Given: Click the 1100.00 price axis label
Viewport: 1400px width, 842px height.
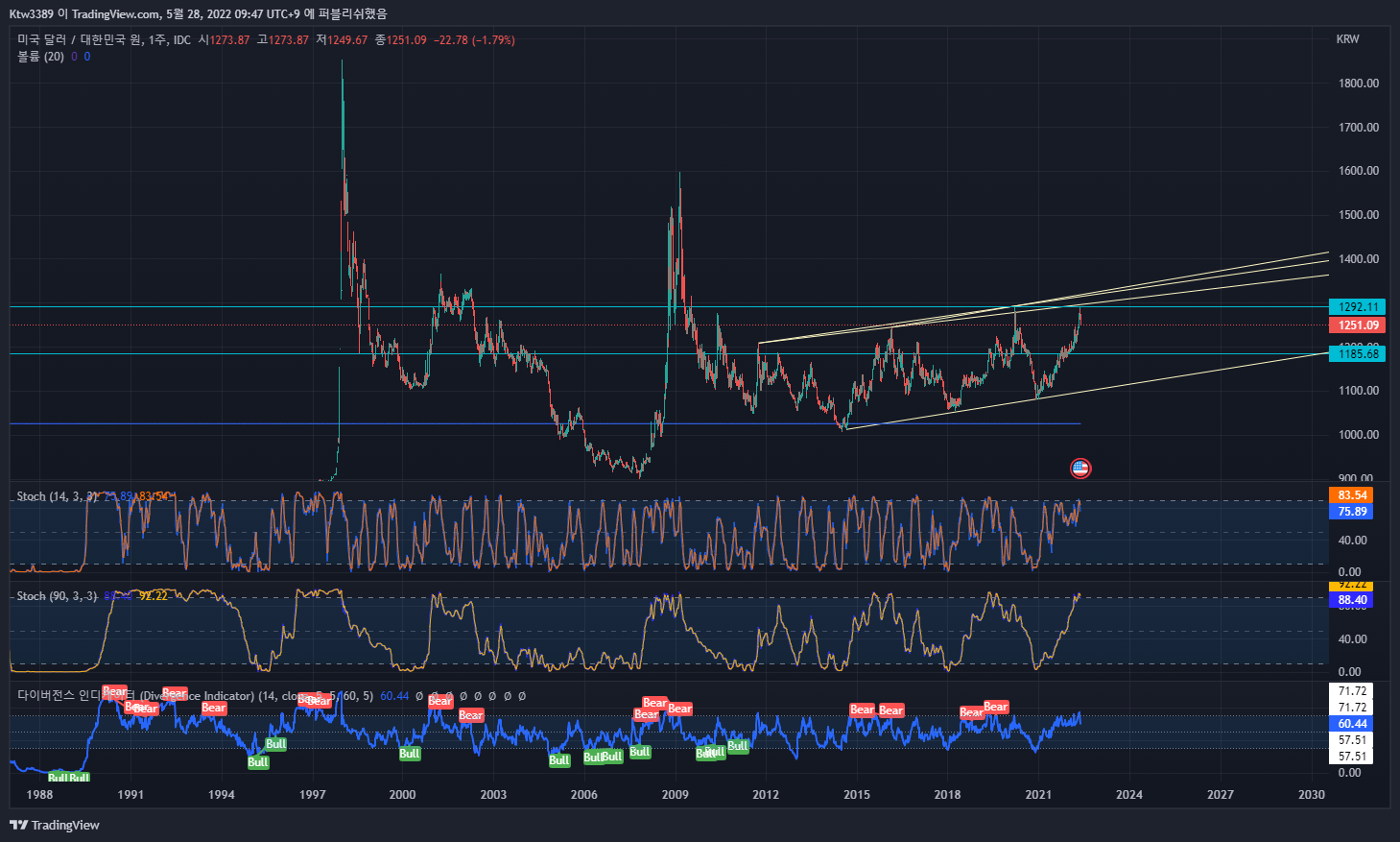Looking at the screenshot, I should pyautogui.click(x=1359, y=391).
